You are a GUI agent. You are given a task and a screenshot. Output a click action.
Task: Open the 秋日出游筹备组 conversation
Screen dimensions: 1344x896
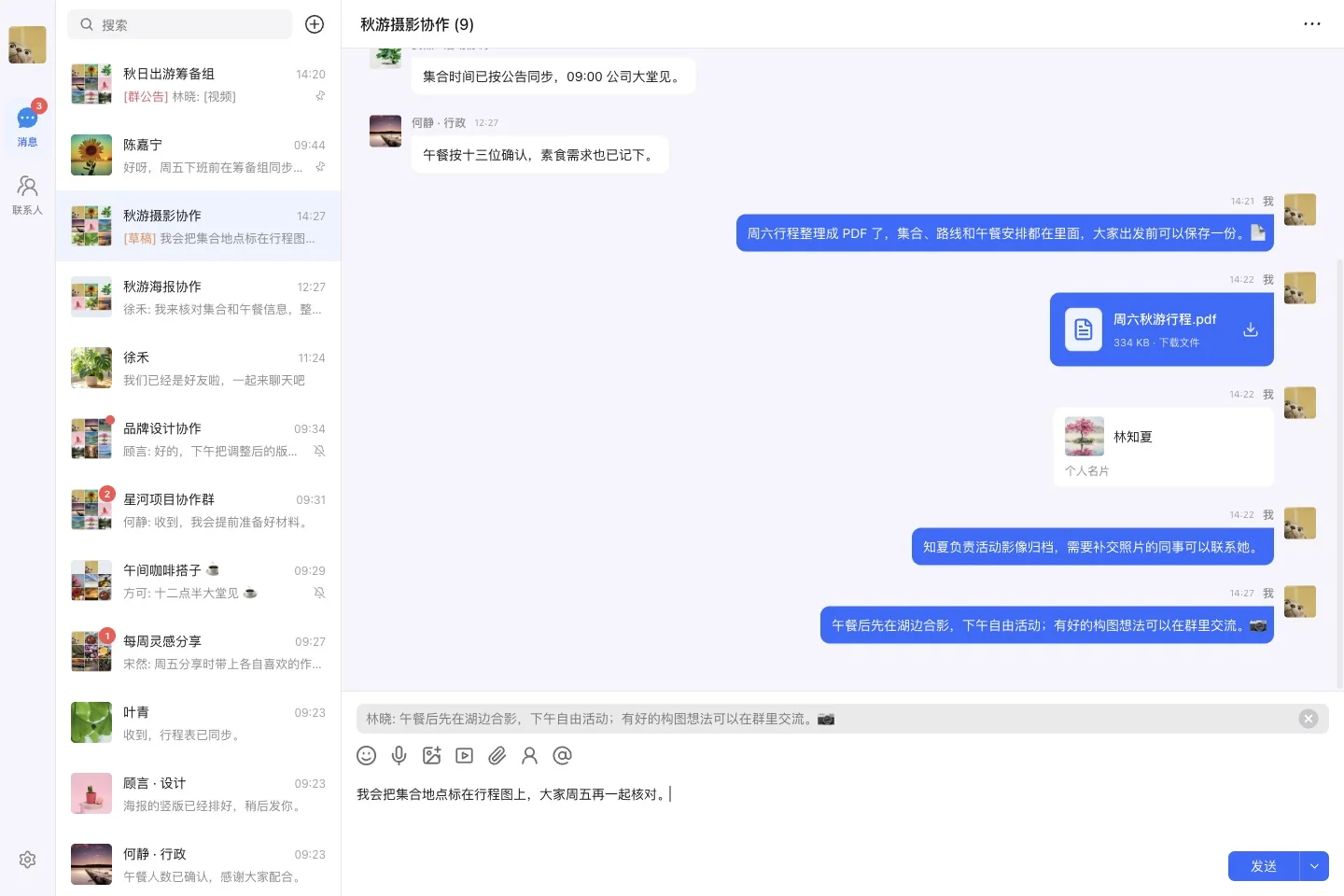pyautogui.click(x=198, y=84)
